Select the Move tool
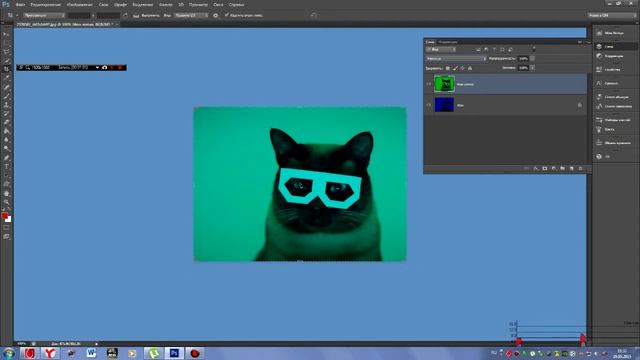This screenshot has height=360, width=640. tap(6, 34)
